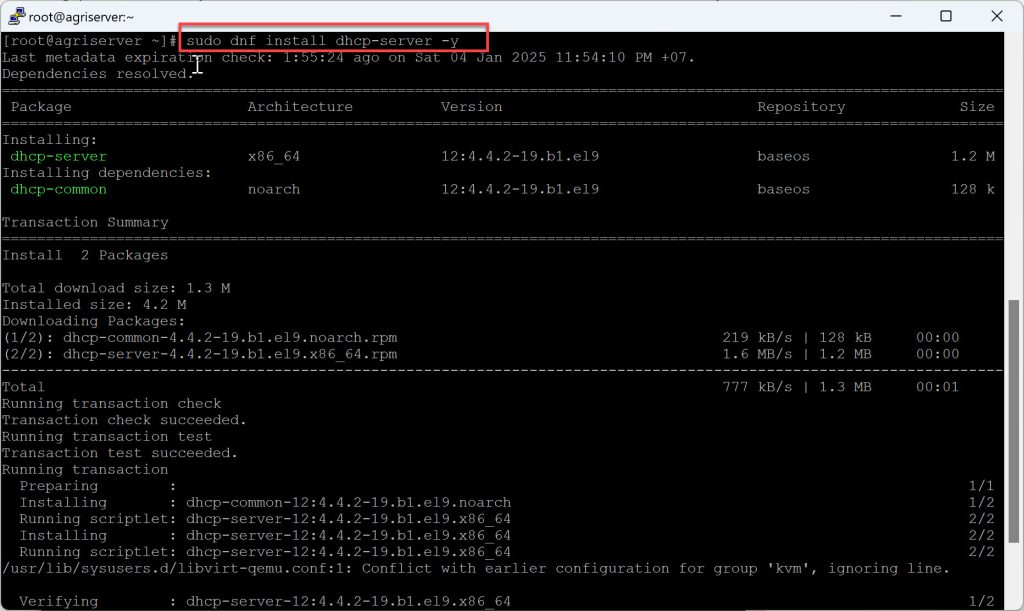Click 'Transaction check succeeded.' line
The height and width of the screenshot is (611, 1024).
pos(124,420)
